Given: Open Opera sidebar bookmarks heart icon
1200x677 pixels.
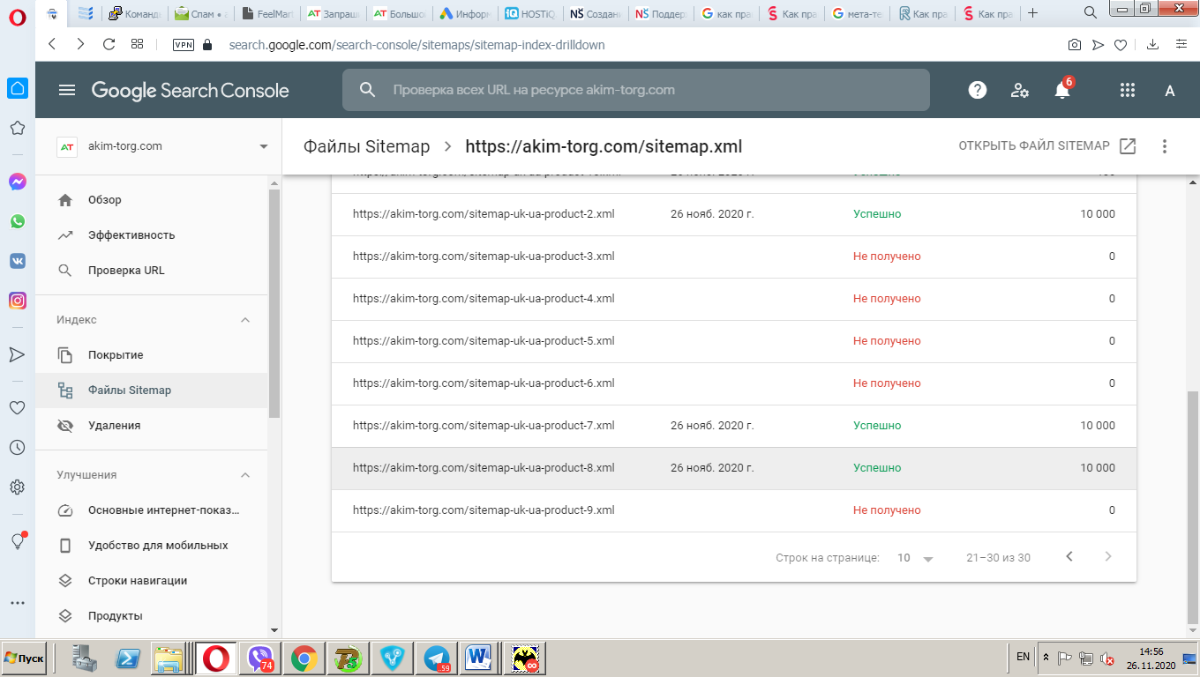Looking at the screenshot, I should point(17,408).
